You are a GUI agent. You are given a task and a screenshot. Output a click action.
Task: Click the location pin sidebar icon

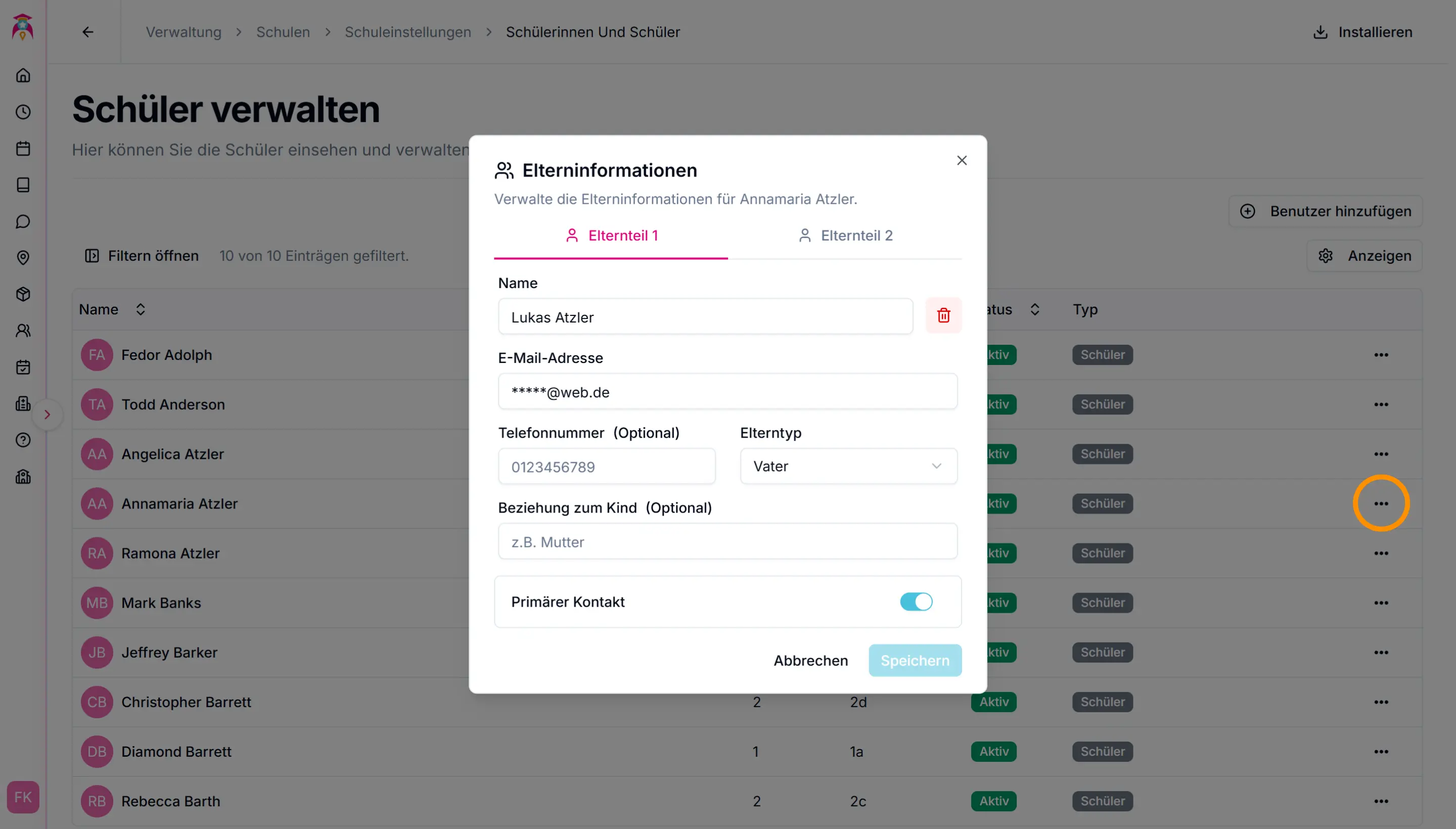(23, 258)
